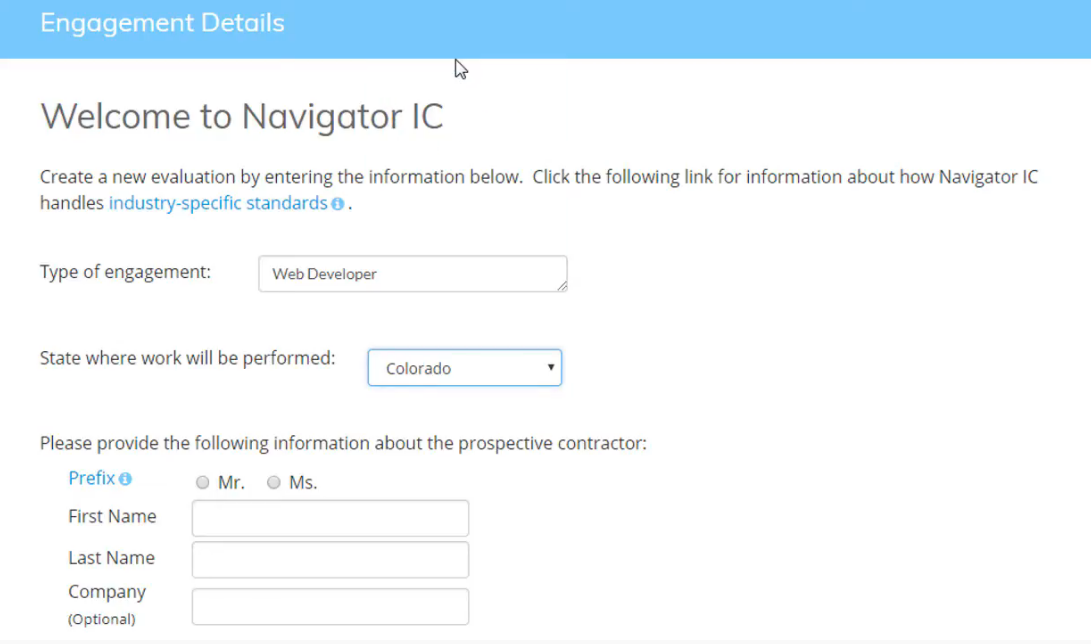
Task: Click the State where work performed label
Action: (x=187, y=358)
